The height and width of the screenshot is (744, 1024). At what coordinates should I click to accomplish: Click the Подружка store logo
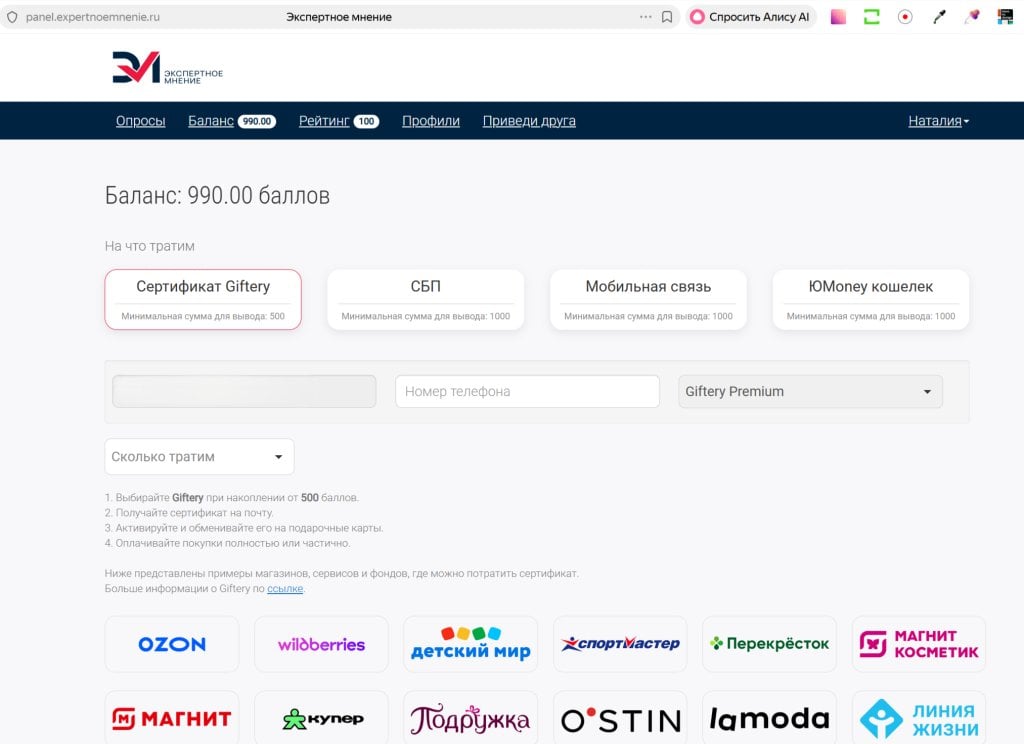pyautogui.click(x=470, y=718)
